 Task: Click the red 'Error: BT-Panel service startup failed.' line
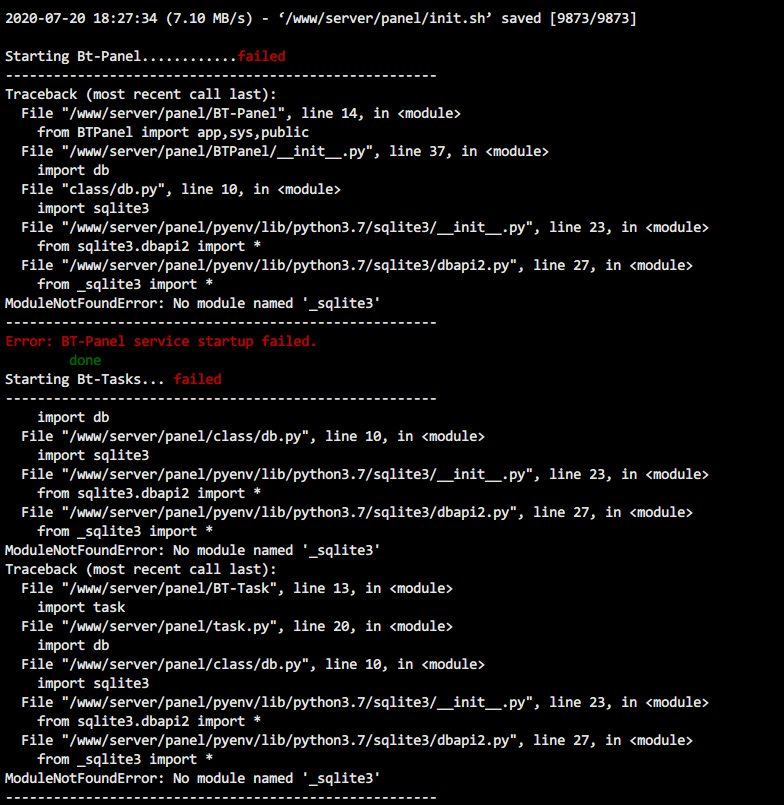161,341
